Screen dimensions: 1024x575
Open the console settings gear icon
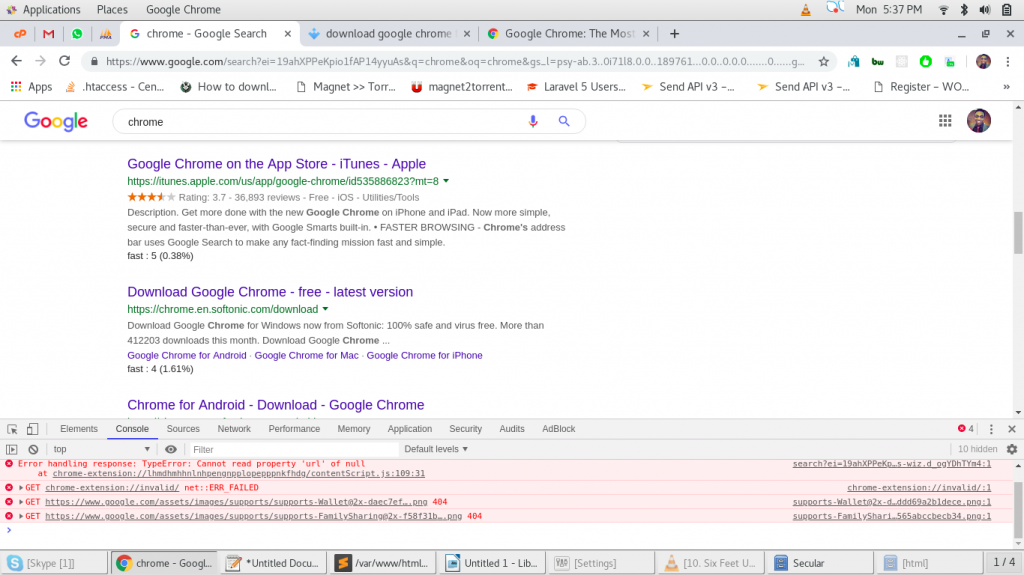pos(1011,450)
